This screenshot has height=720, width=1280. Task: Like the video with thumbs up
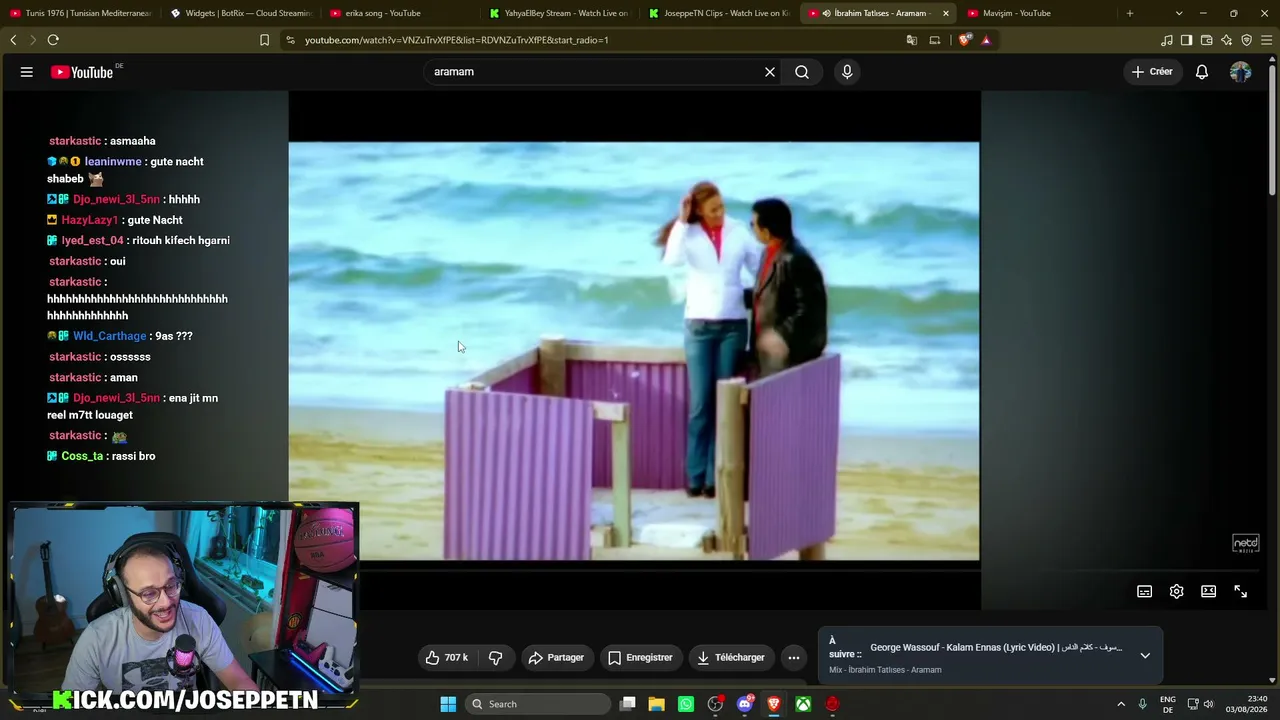[446, 657]
